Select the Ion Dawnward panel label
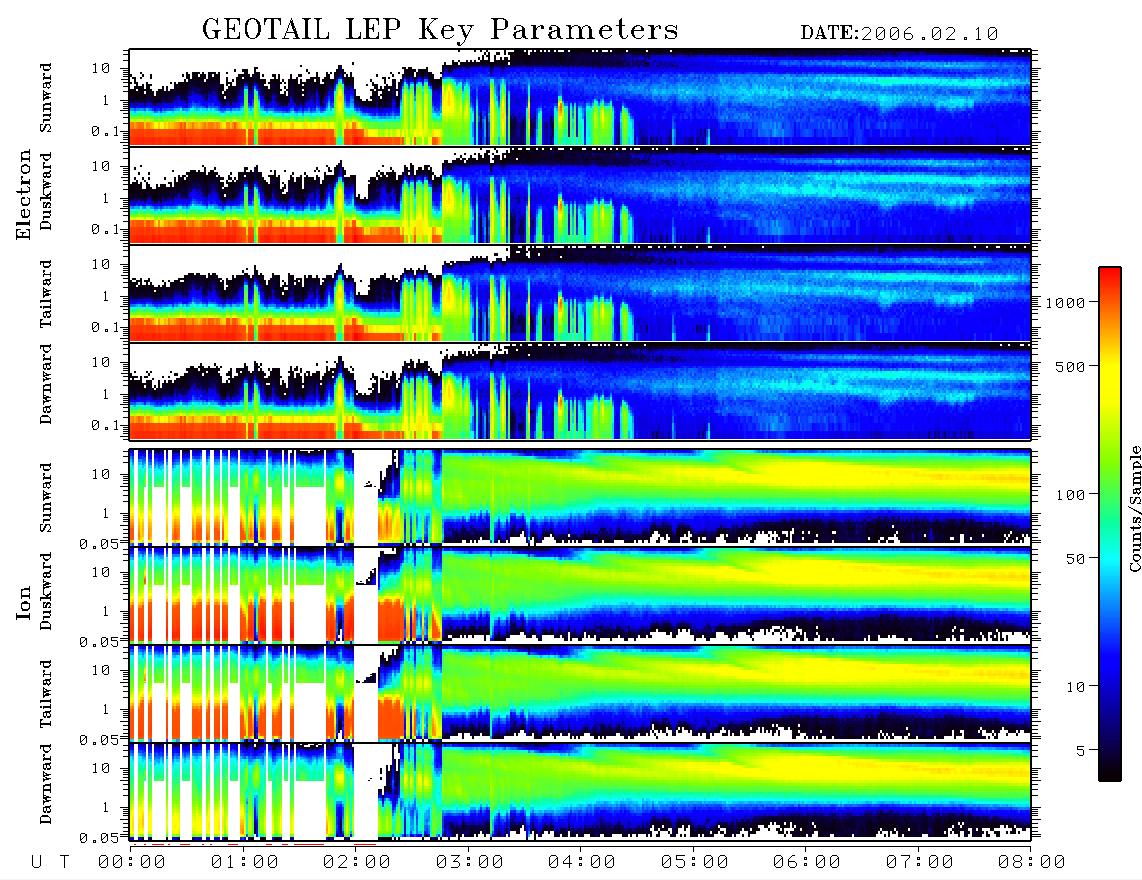The image size is (1142, 880). [x=46, y=784]
